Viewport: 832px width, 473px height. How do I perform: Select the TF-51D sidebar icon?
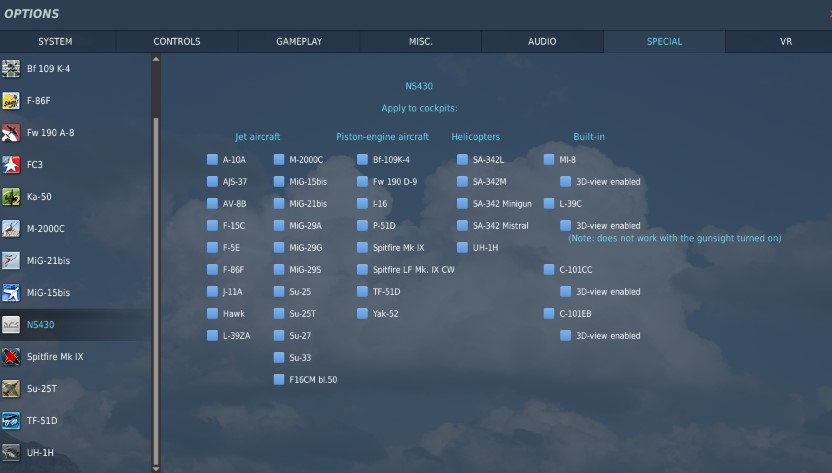(11, 420)
